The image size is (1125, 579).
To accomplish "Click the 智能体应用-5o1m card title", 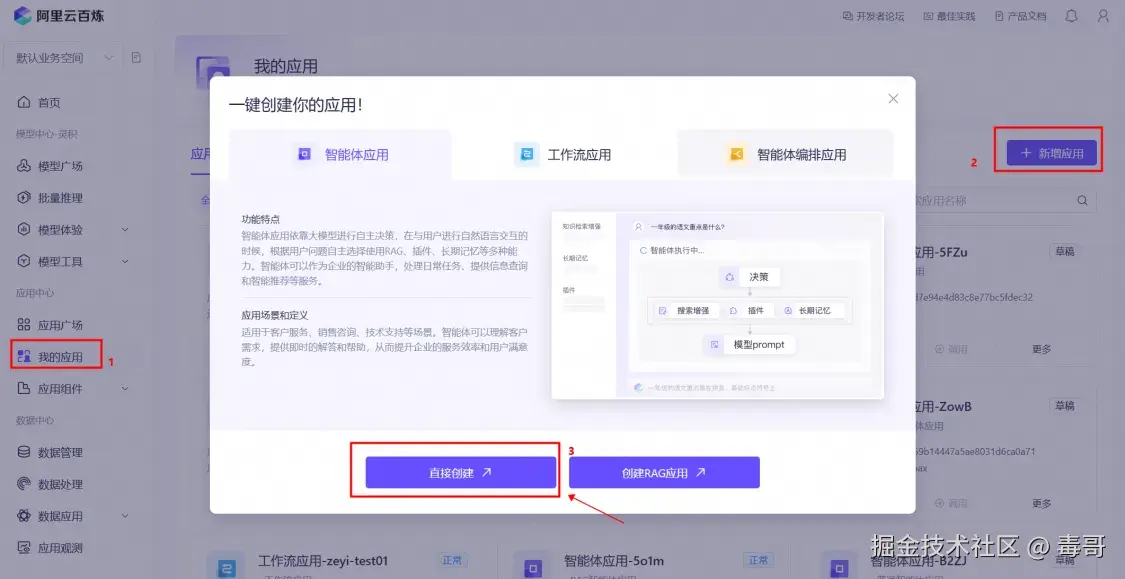I will coord(614,560).
